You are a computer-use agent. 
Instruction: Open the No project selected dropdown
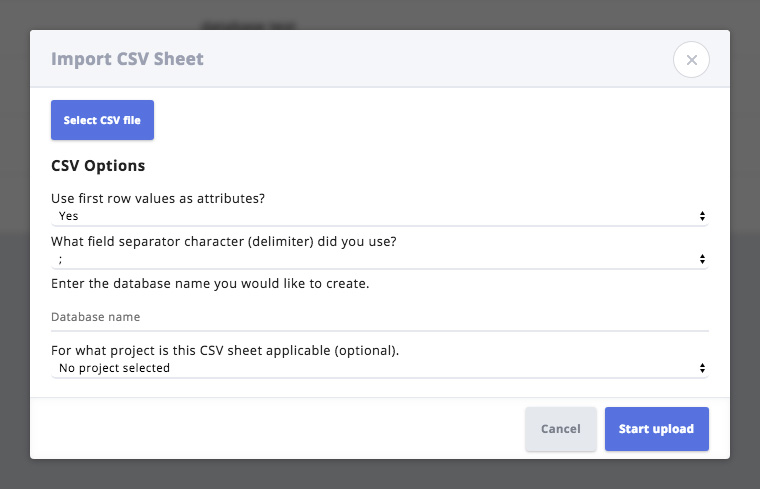pos(380,368)
